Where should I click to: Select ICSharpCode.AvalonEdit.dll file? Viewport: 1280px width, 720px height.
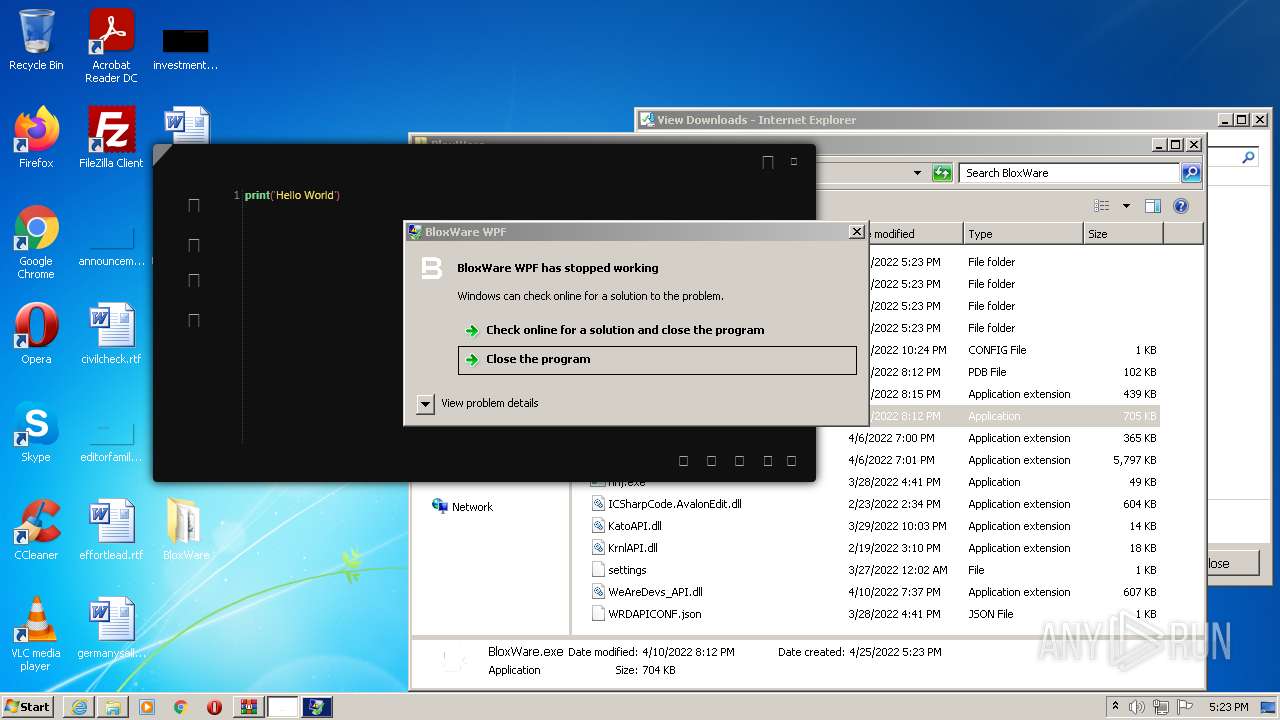click(x=675, y=504)
